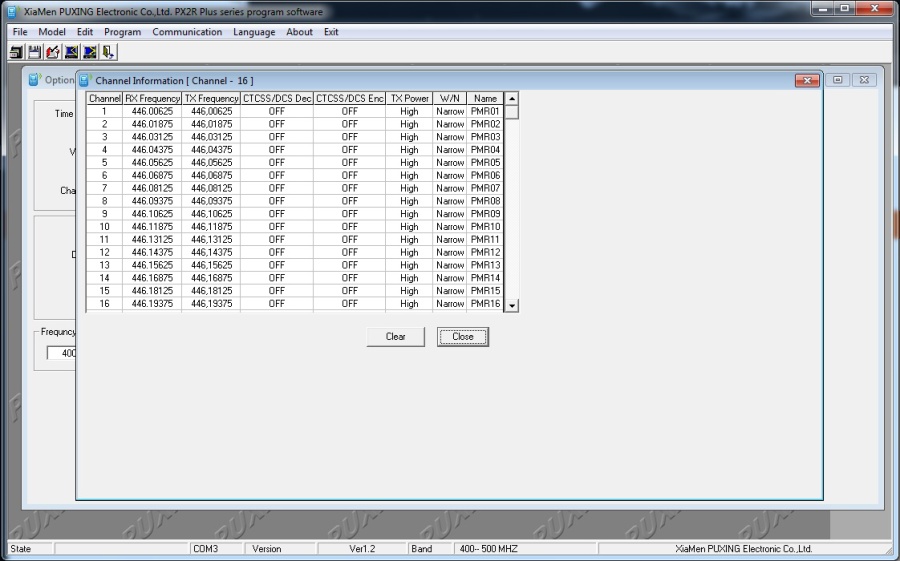Click the Name column header
This screenshot has height=561, width=900.
[x=485, y=99]
